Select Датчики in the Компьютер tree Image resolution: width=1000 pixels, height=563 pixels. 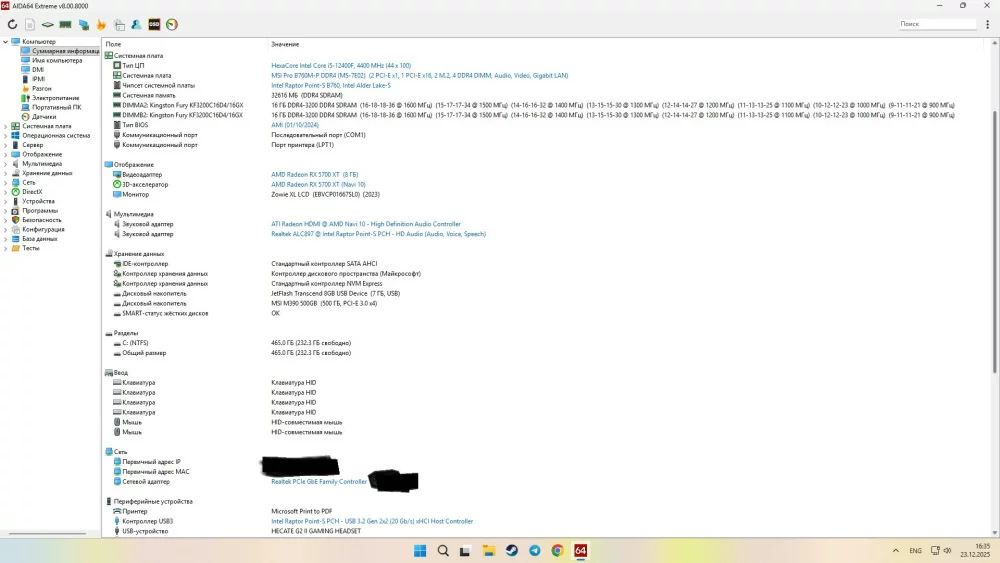43,116
